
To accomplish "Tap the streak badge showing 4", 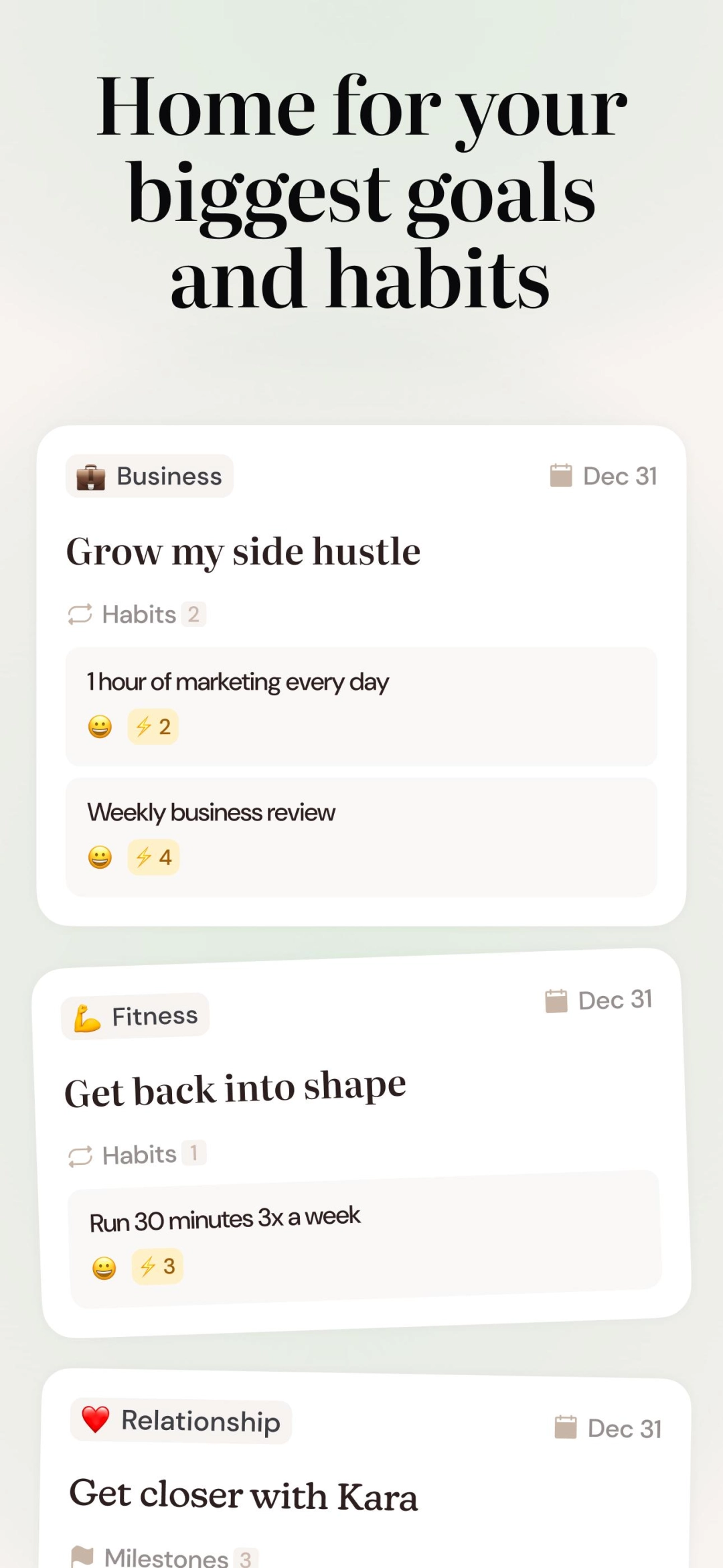I will [154, 857].
